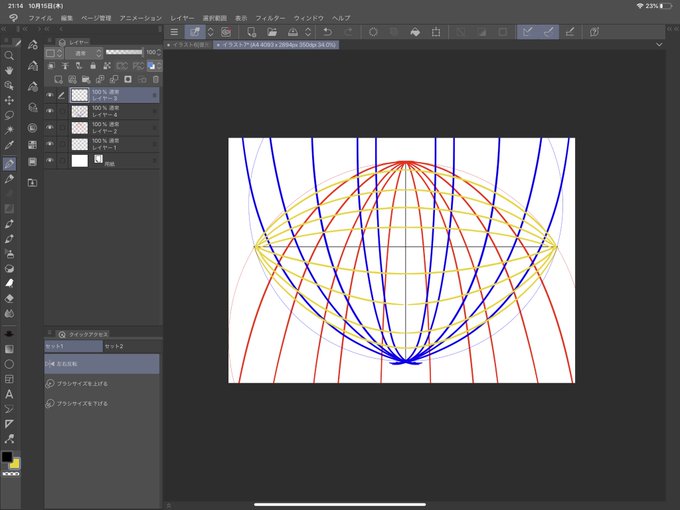Click New layer folder icon
The image size is (680, 510).
coord(86,79)
